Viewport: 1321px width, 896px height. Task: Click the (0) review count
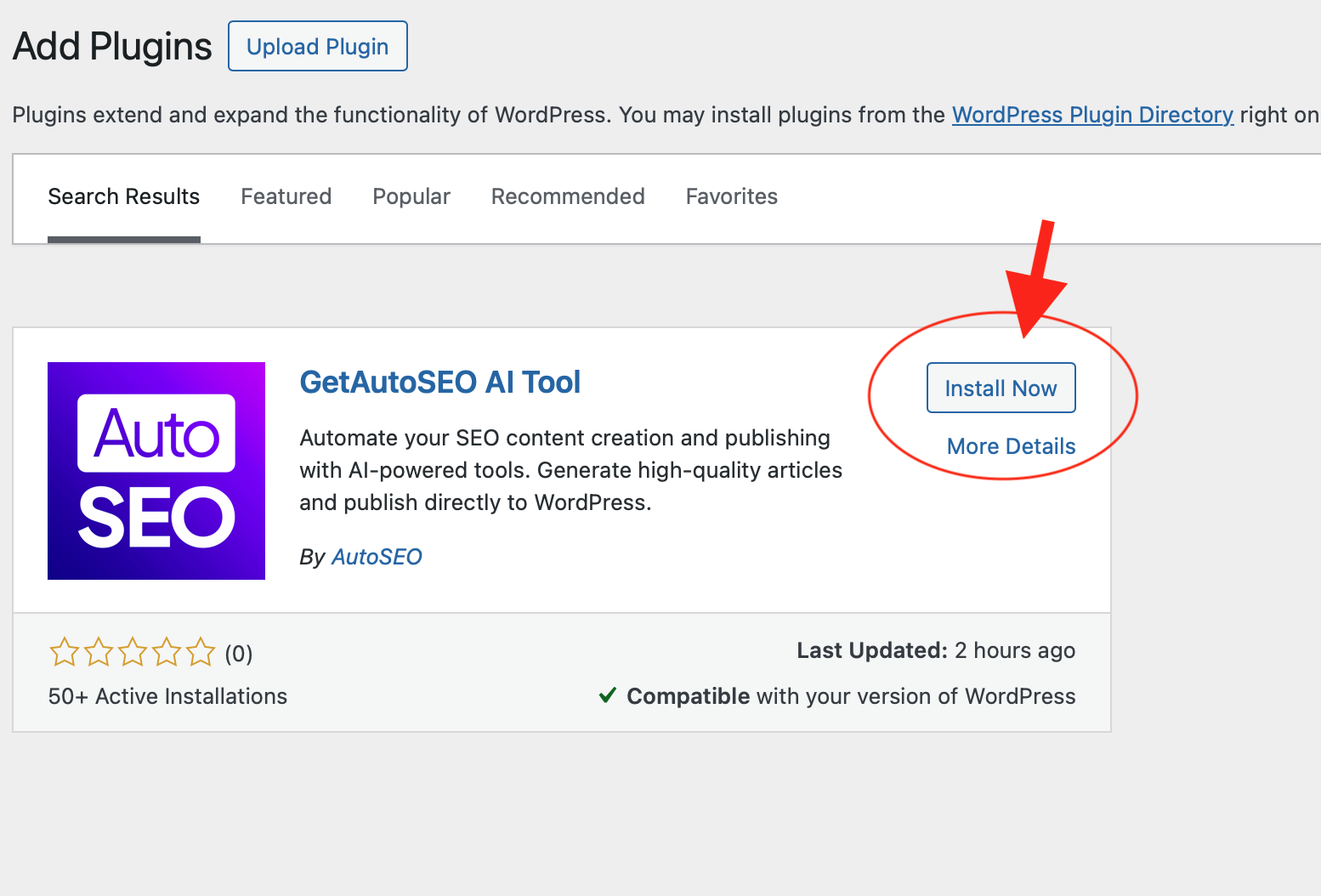click(x=238, y=653)
